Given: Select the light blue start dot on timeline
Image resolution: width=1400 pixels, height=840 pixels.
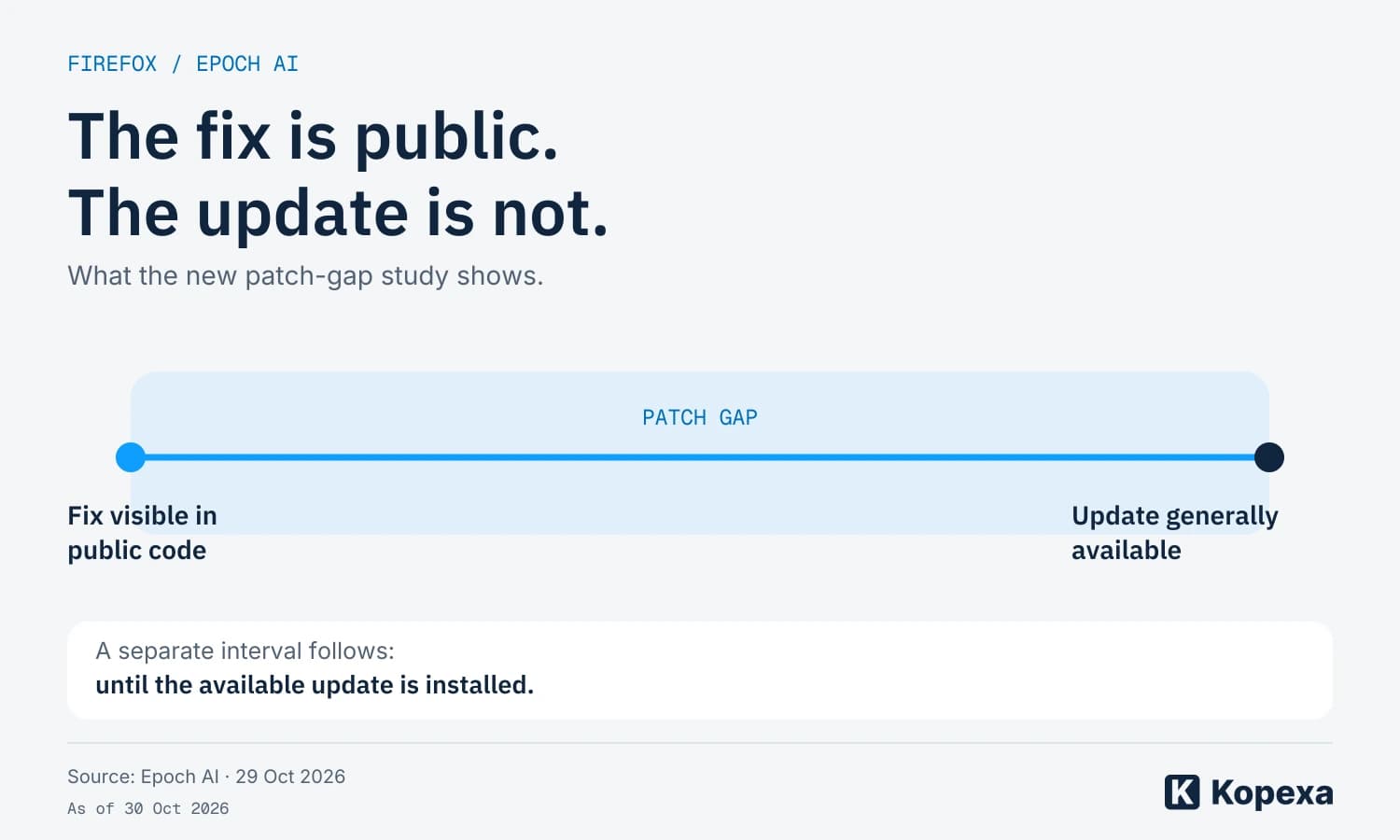Looking at the screenshot, I should pyautogui.click(x=131, y=457).
